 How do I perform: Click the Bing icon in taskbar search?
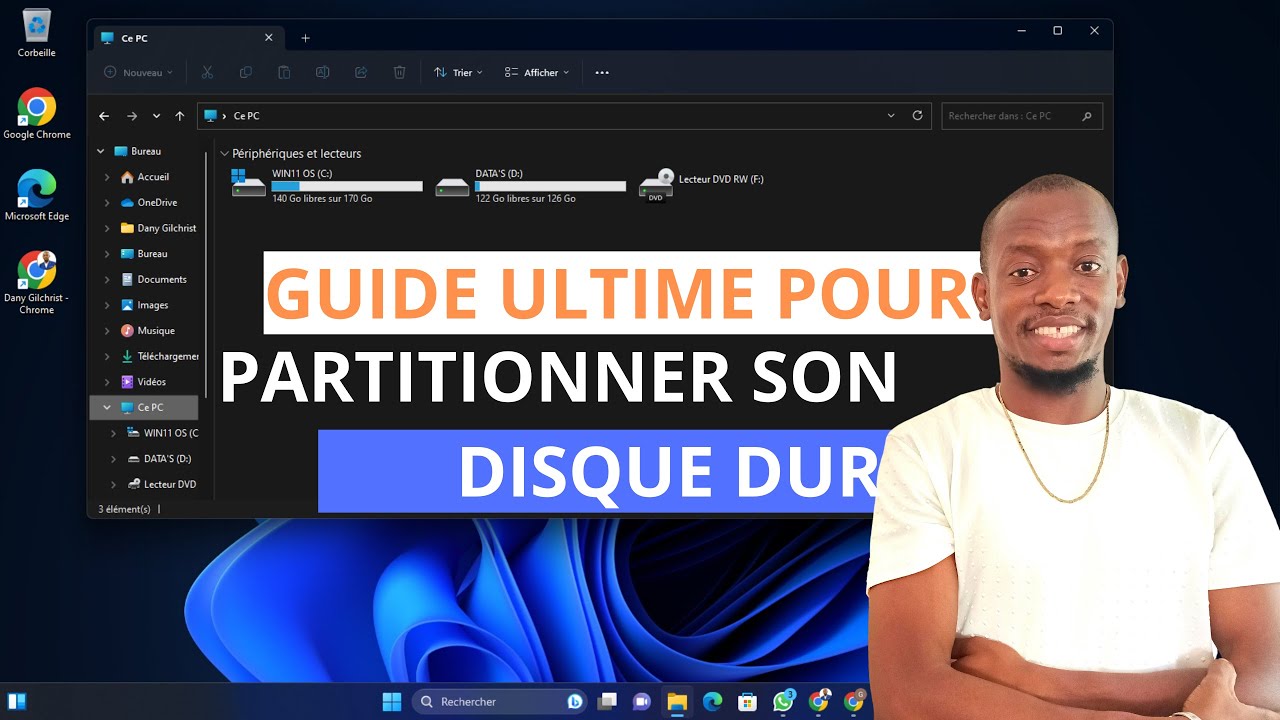click(x=575, y=702)
